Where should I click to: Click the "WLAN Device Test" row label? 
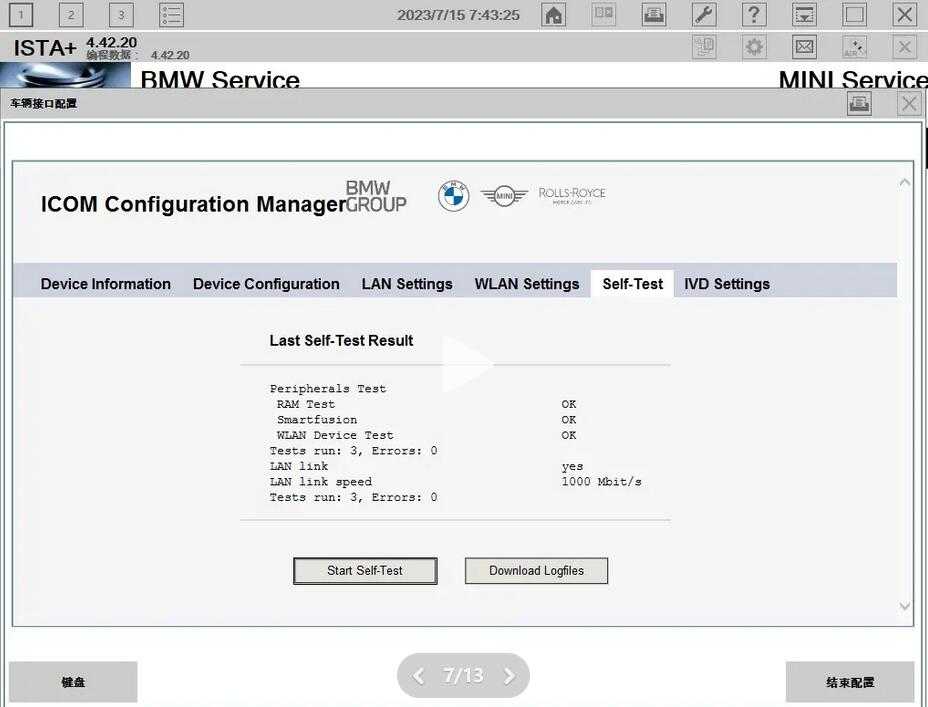coord(335,435)
